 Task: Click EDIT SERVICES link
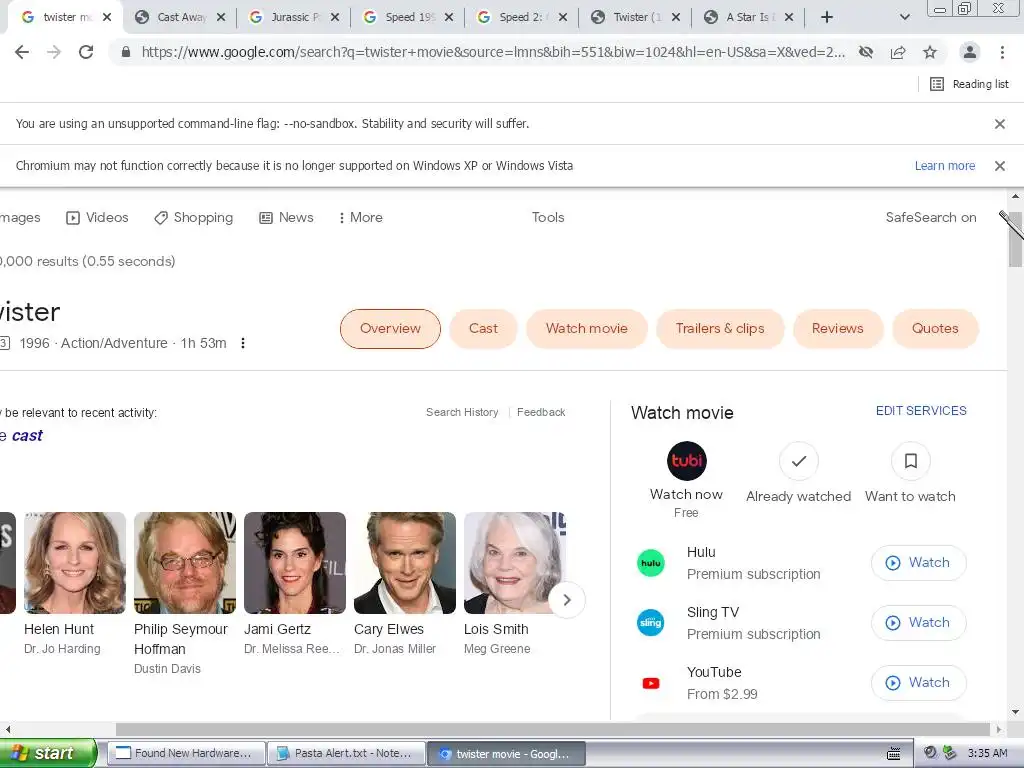[921, 411]
